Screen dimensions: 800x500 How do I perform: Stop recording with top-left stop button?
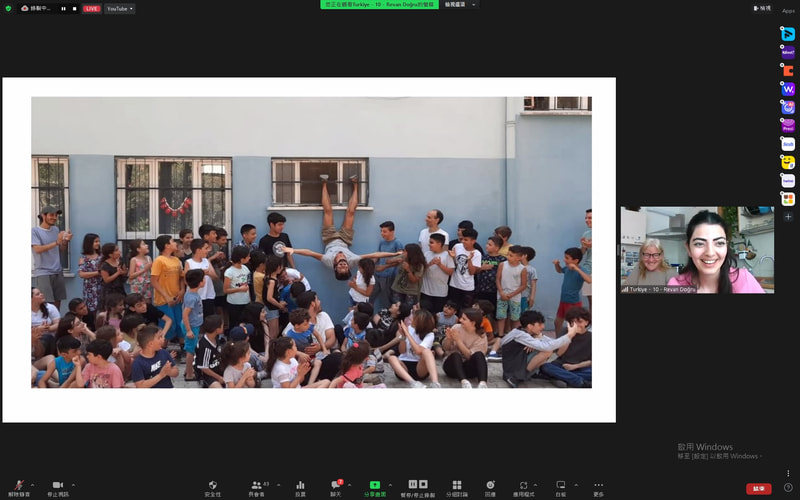coord(74,9)
